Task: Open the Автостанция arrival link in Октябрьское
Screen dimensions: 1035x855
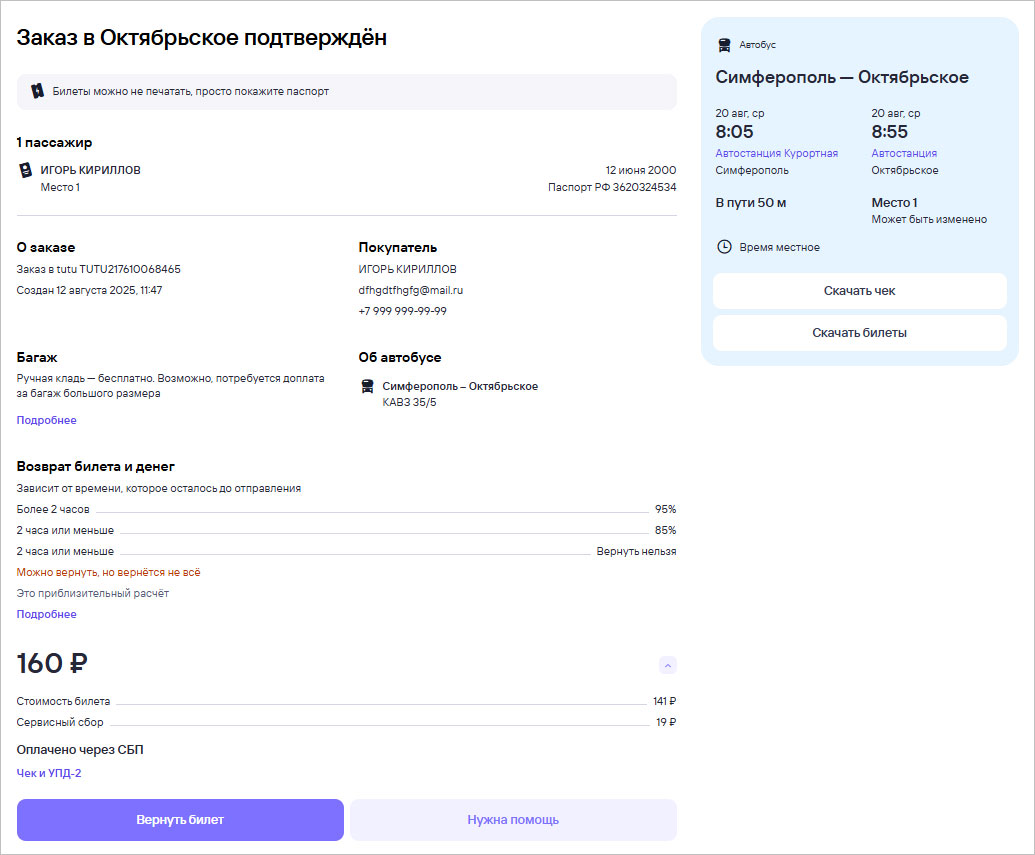Action: pos(904,153)
